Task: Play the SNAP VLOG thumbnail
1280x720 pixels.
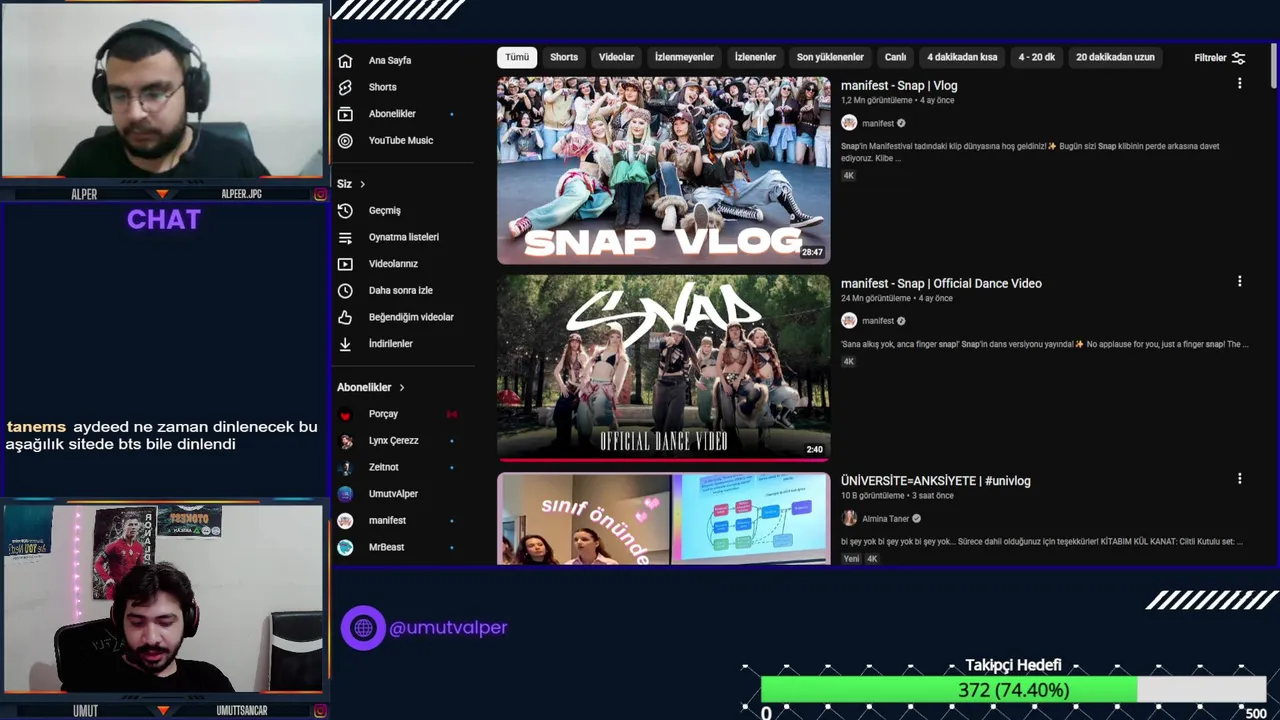Action: click(663, 170)
